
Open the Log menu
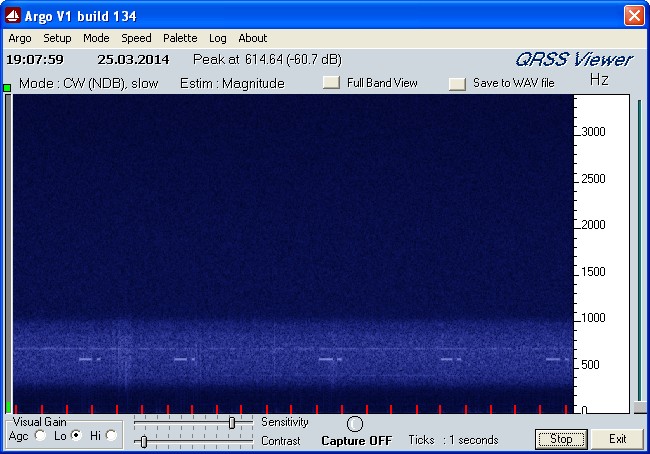point(218,39)
